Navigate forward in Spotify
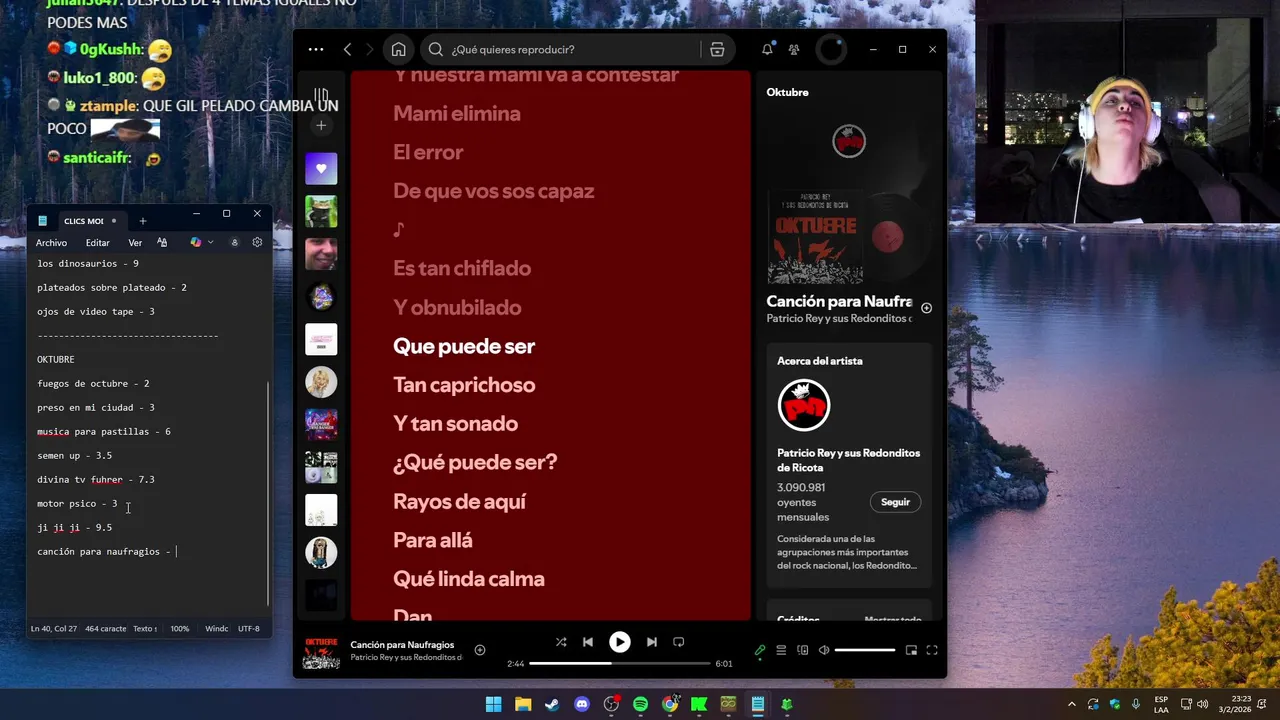 [369, 49]
